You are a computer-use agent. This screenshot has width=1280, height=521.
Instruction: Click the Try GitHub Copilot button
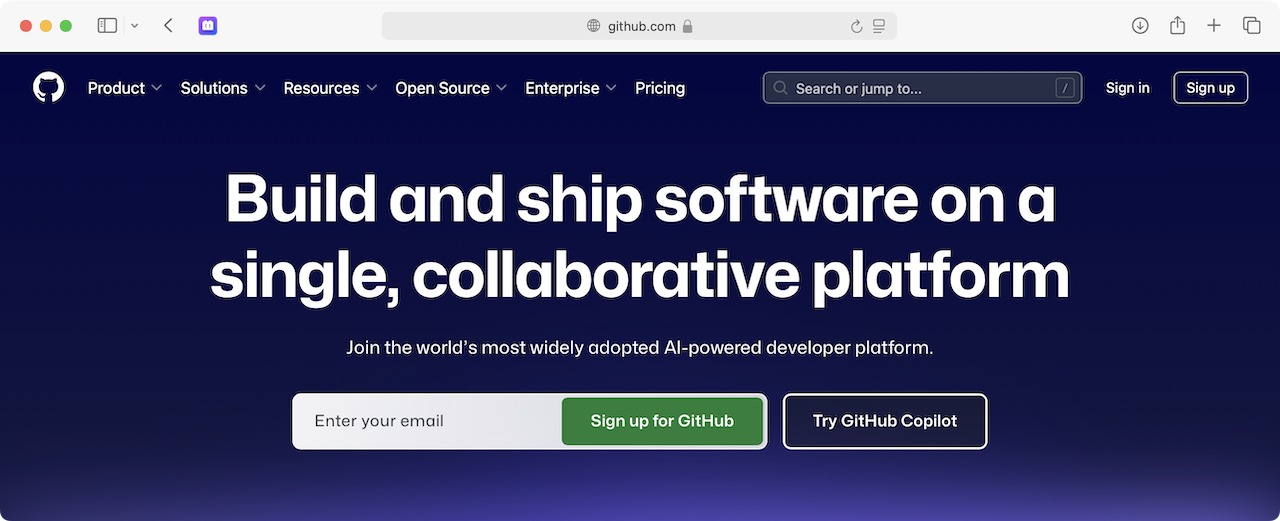tap(884, 421)
